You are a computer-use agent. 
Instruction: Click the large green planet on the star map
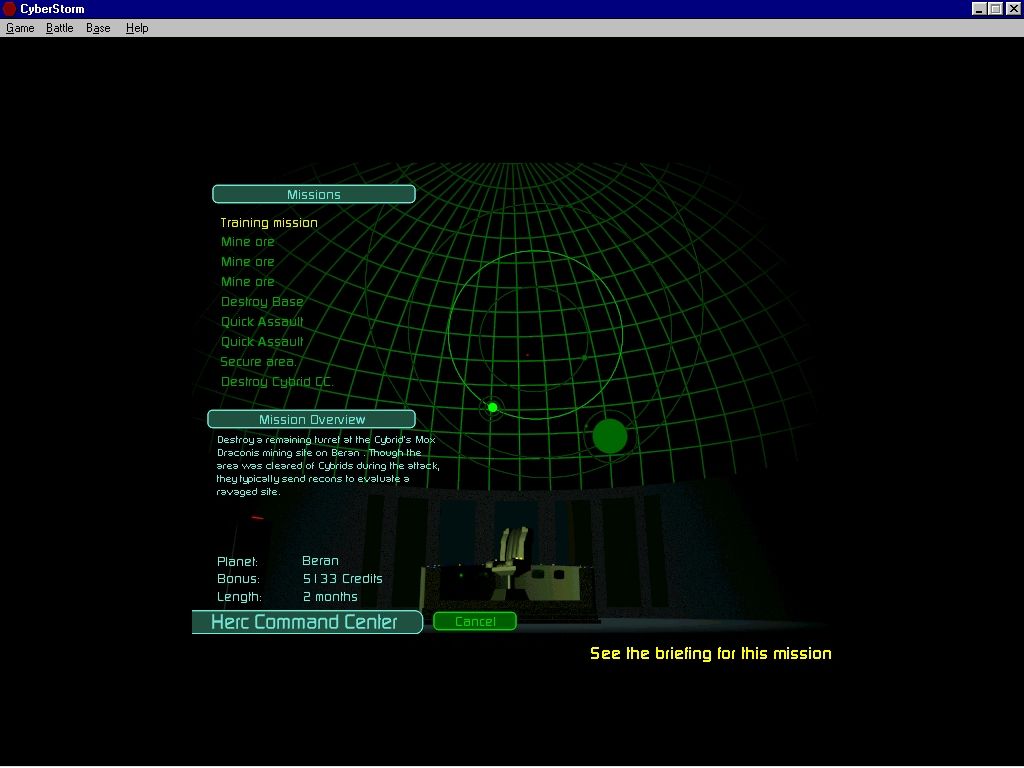(x=608, y=435)
